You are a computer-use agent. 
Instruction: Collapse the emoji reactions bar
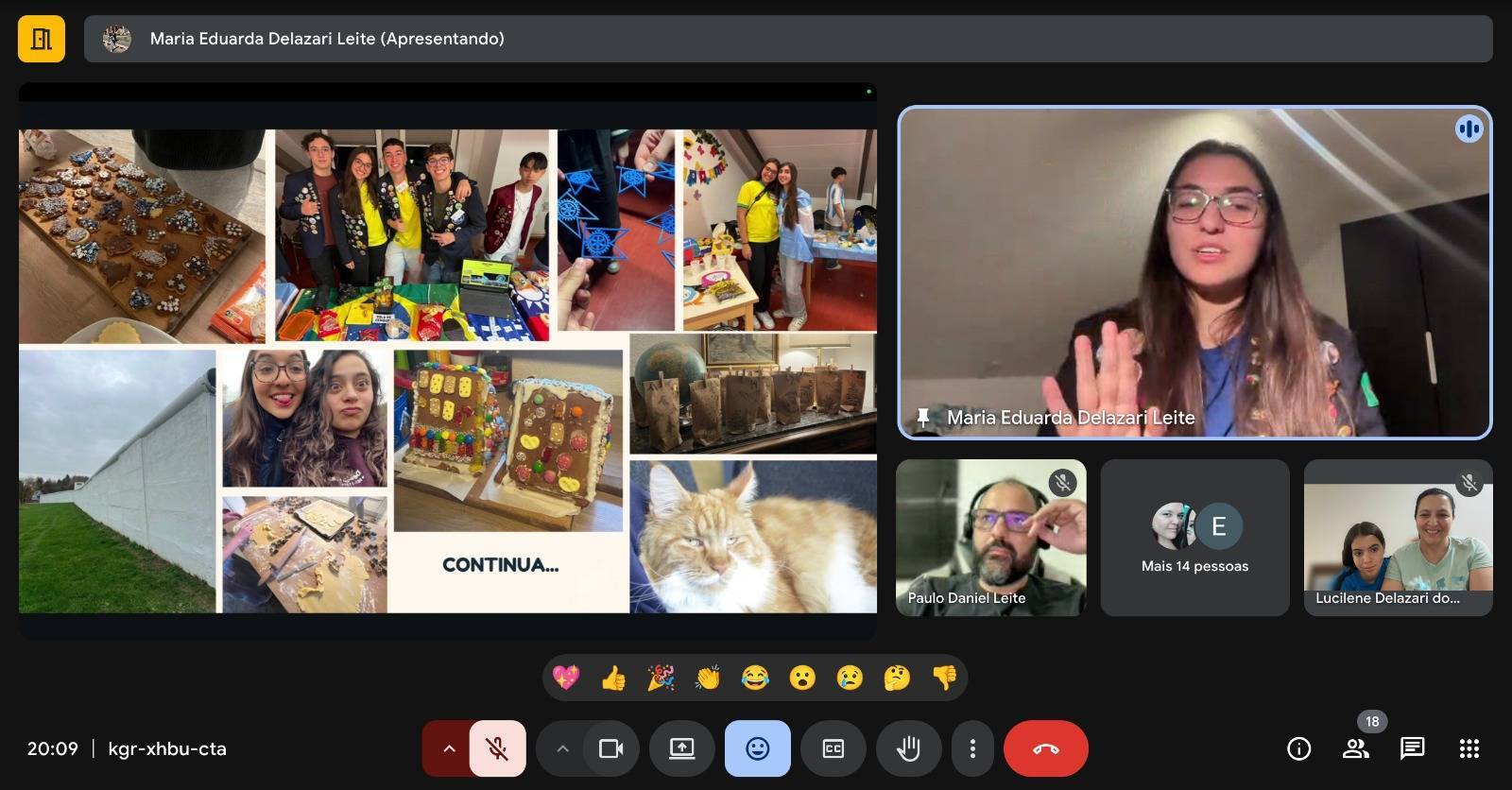pos(757,748)
